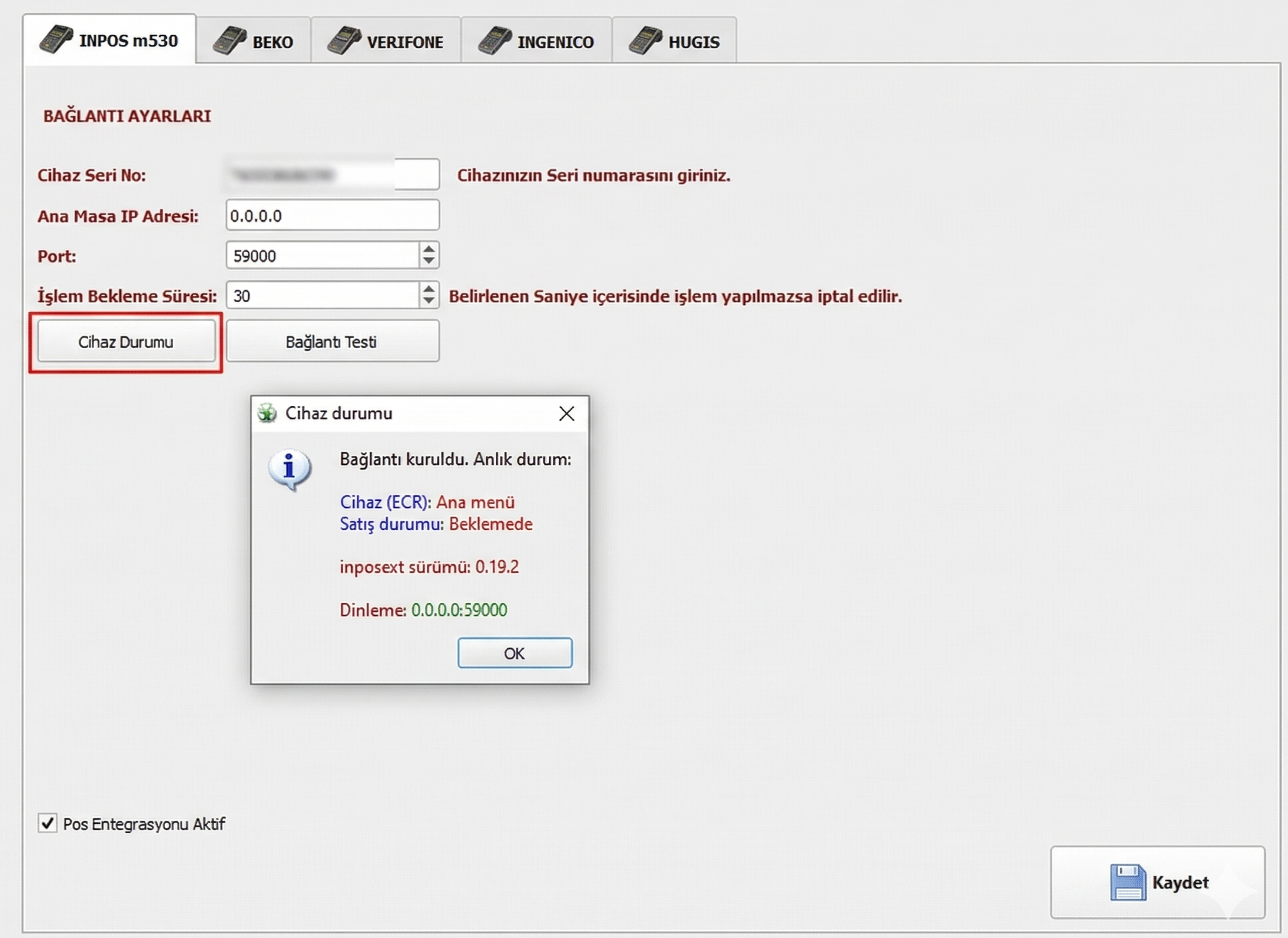Click the BEKO tab's POS device icon
Image resolution: width=1288 pixels, height=938 pixels.
229,41
